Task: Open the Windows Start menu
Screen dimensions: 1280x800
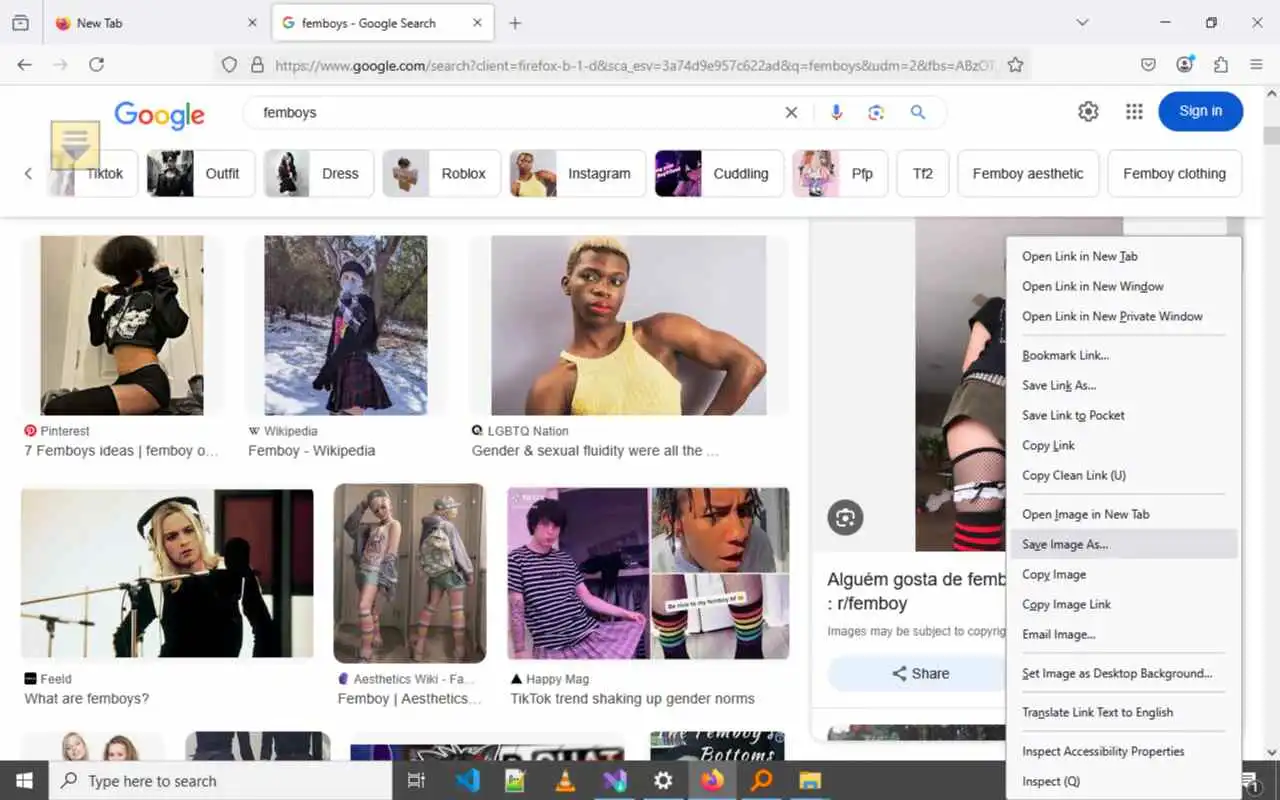Action: 23,780
